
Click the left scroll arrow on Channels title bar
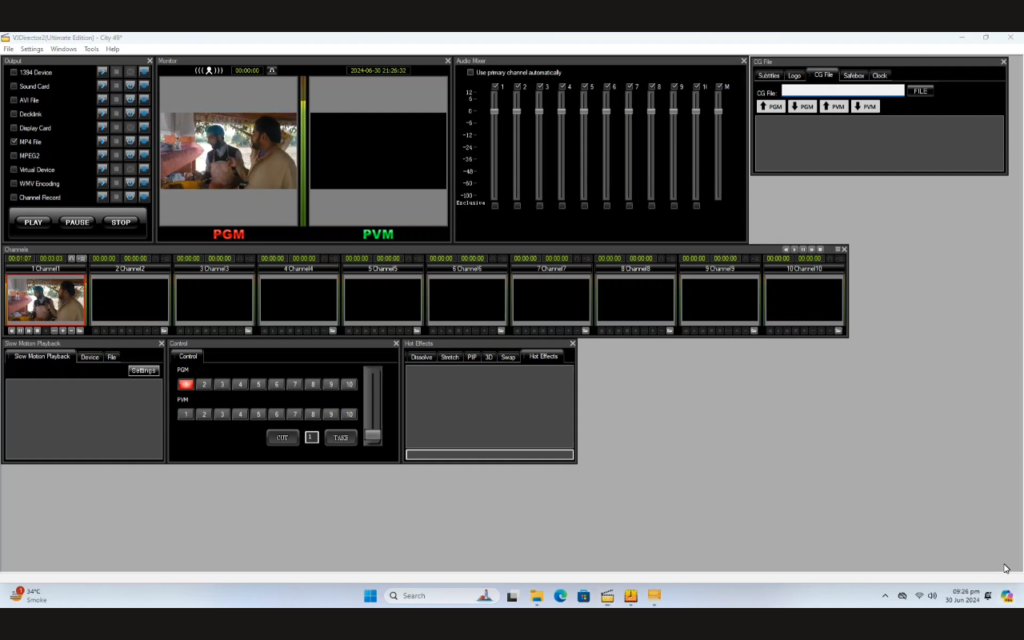coord(786,249)
